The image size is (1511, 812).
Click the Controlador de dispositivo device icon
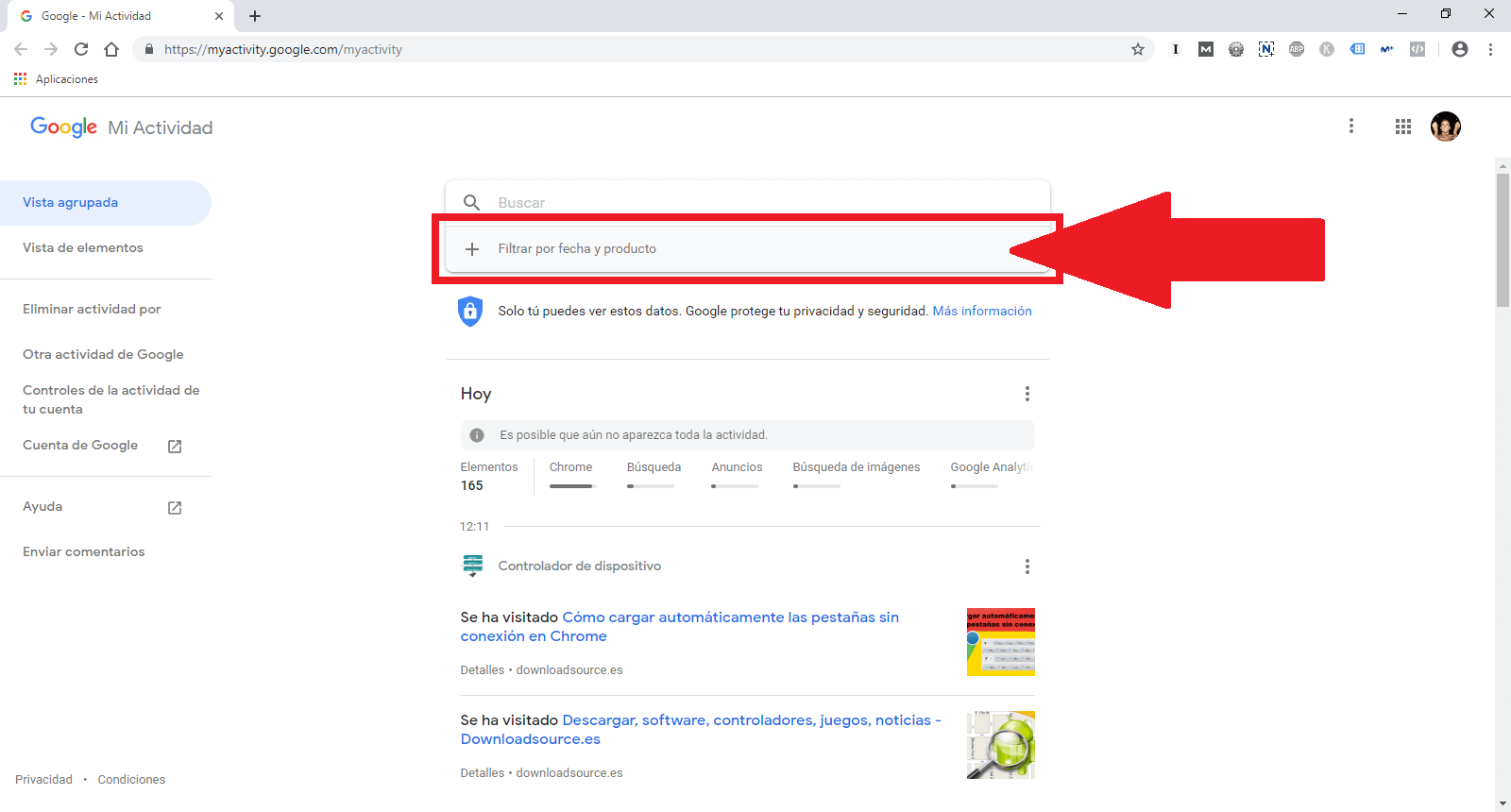[x=473, y=566]
